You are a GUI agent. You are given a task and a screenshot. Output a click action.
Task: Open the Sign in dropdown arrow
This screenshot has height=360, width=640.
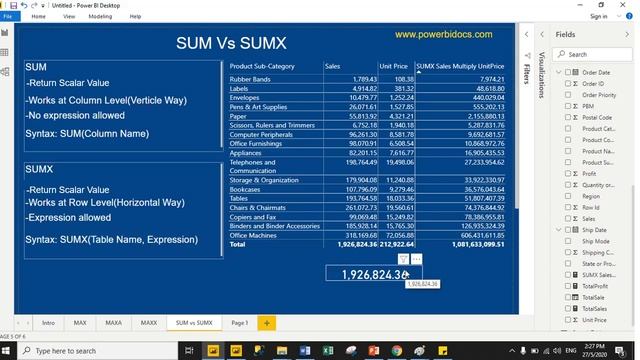tap(619, 16)
